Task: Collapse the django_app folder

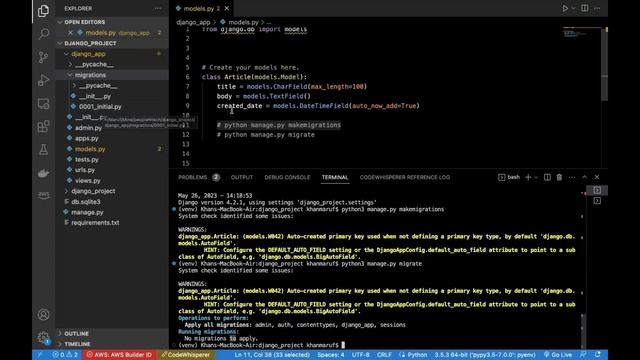Action: (88, 54)
